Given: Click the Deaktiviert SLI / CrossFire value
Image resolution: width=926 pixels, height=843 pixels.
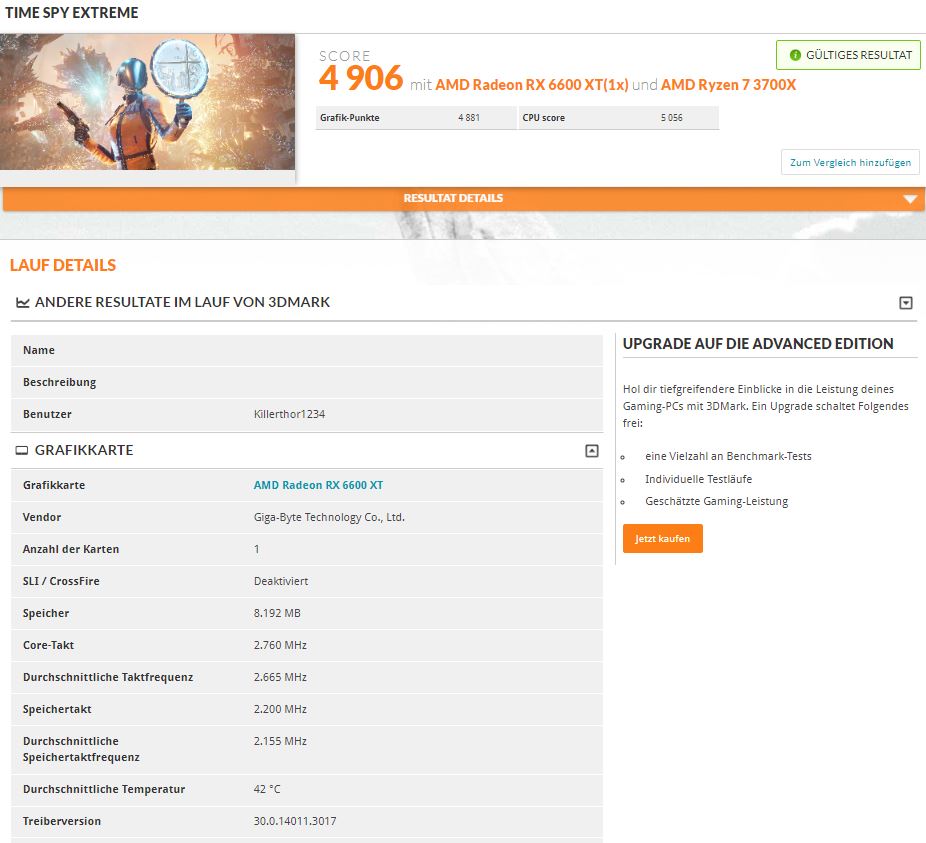Looking at the screenshot, I should (281, 581).
